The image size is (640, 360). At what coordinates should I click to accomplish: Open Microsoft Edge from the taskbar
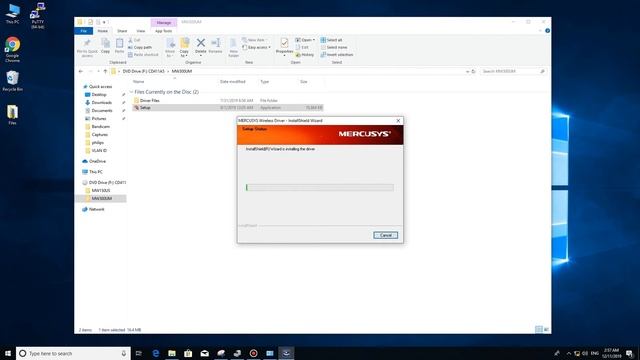[156, 353]
